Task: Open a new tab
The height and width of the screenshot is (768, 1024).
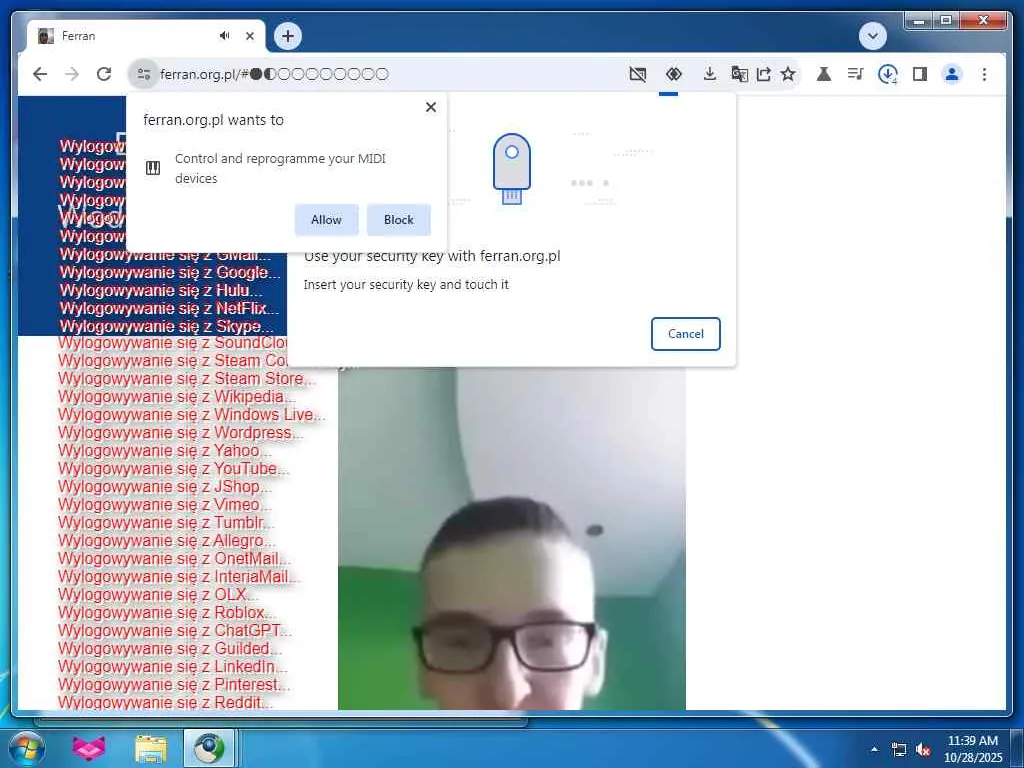Action: tap(288, 36)
